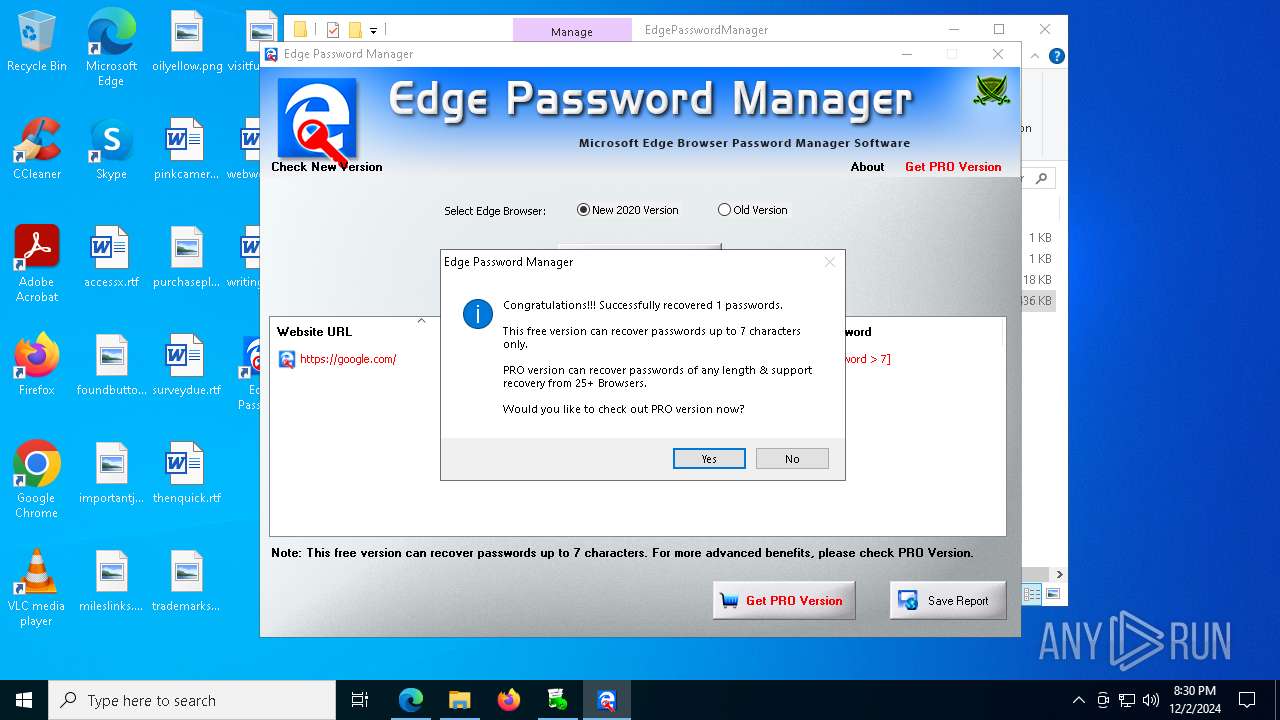The height and width of the screenshot is (720, 1280).
Task: Select the purchasepl... document on desktop
Action: point(187,257)
